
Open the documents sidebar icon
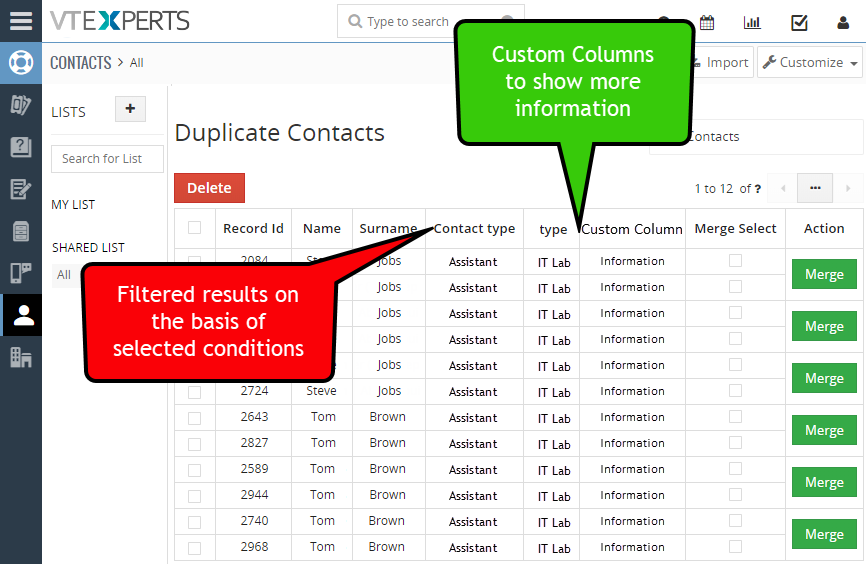click(21, 231)
